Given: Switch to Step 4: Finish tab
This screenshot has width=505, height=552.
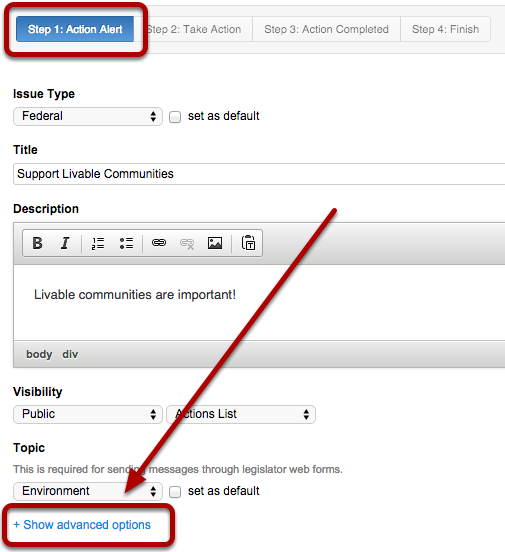Looking at the screenshot, I should point(445,29).
